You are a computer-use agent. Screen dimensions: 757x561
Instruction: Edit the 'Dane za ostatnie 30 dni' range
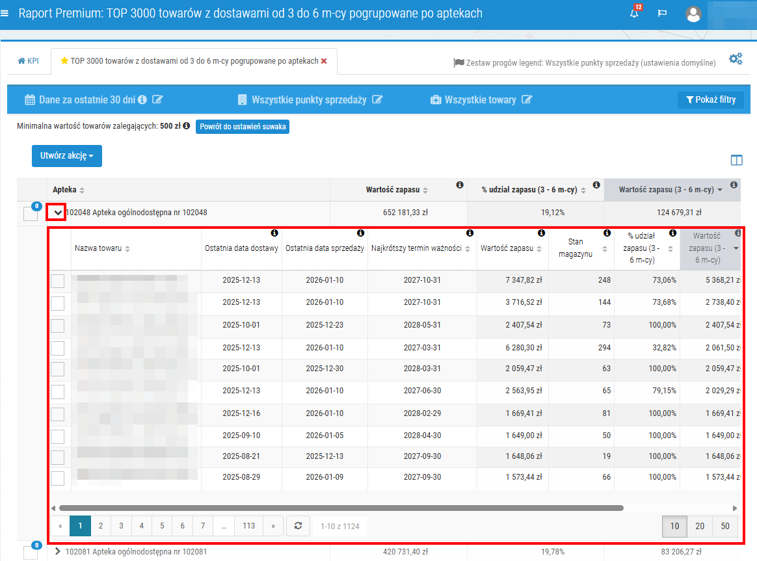[157, 100]
